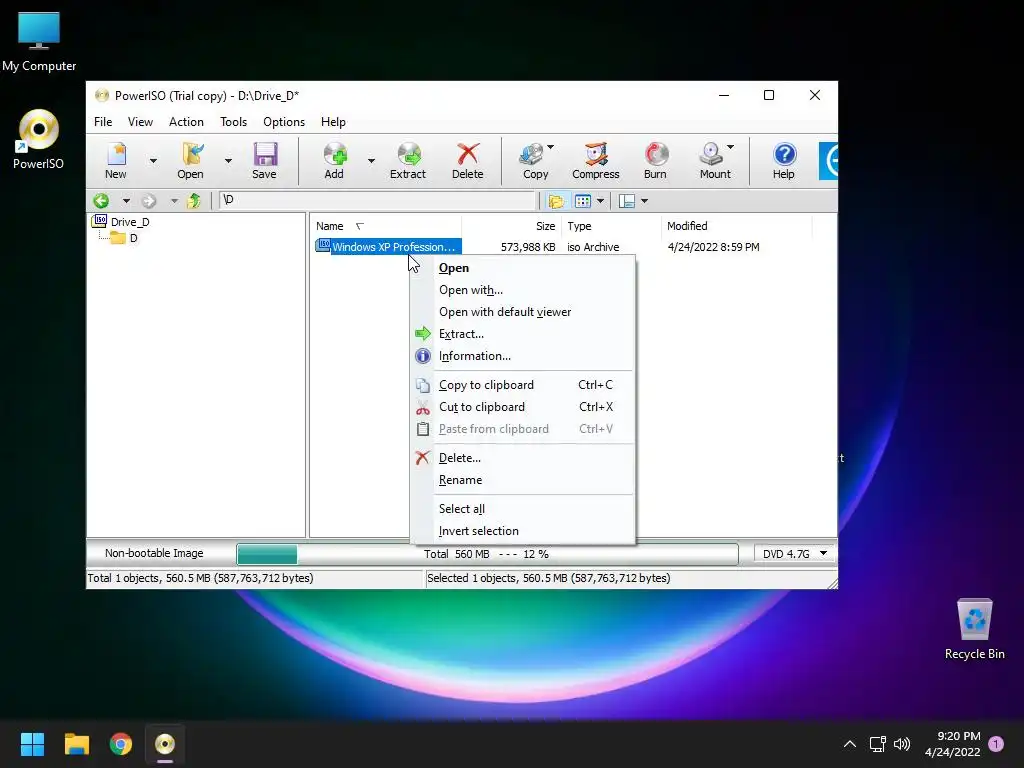The width and height of the screenshot is (1024, 768).
Task: Launch Chrome from the taskbar
Action: tap(121, 744)
